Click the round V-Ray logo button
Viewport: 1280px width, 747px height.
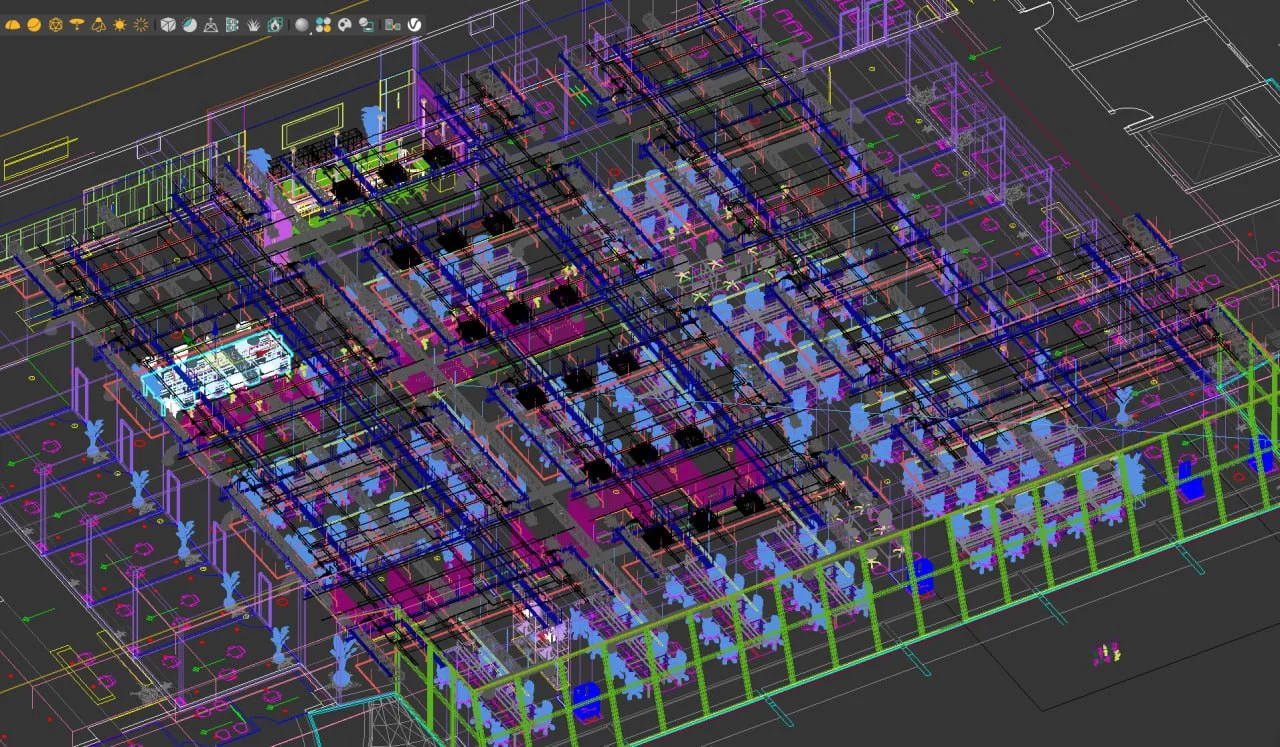(x=414, y=24)
